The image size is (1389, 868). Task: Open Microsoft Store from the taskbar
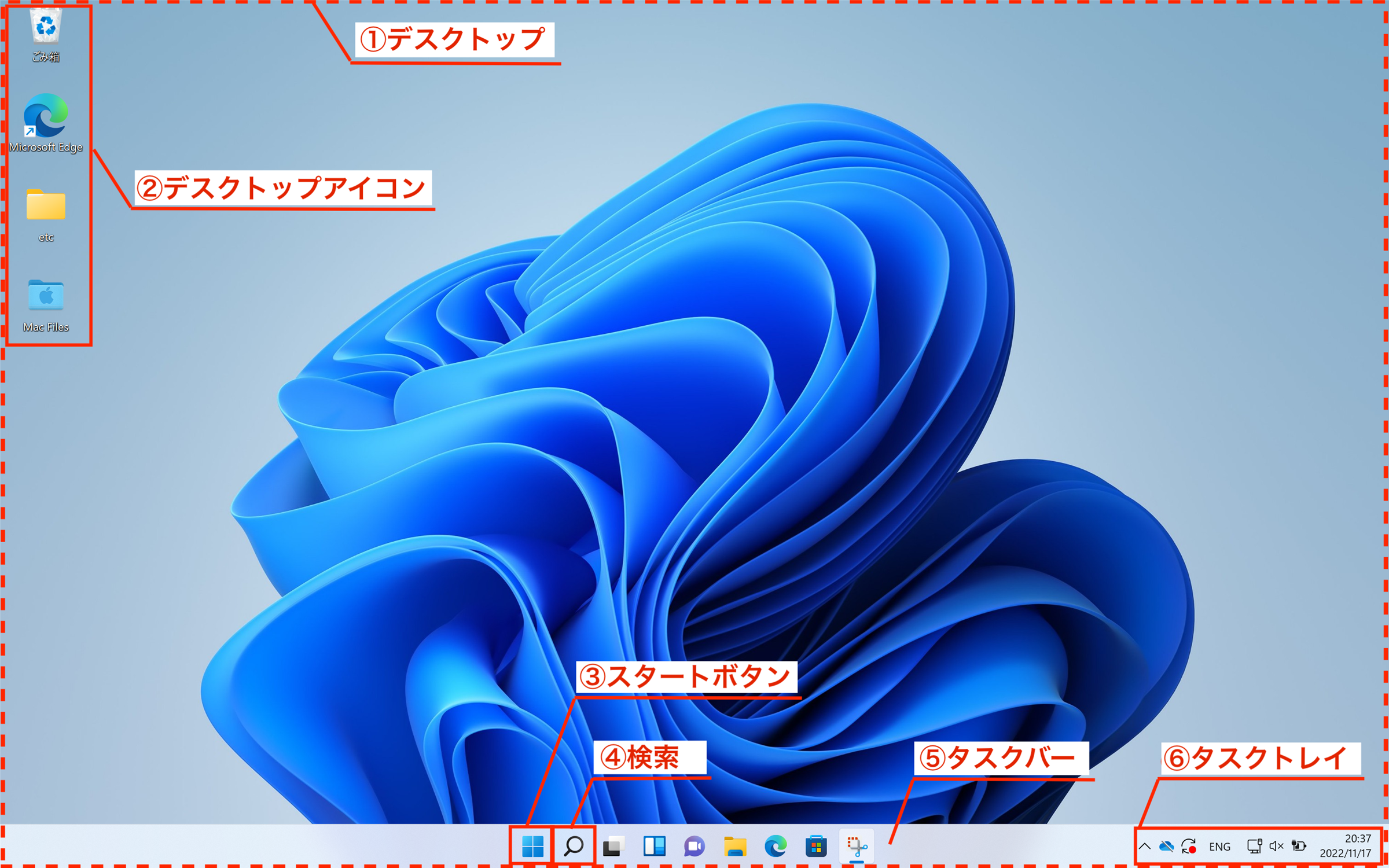point(816,847)
